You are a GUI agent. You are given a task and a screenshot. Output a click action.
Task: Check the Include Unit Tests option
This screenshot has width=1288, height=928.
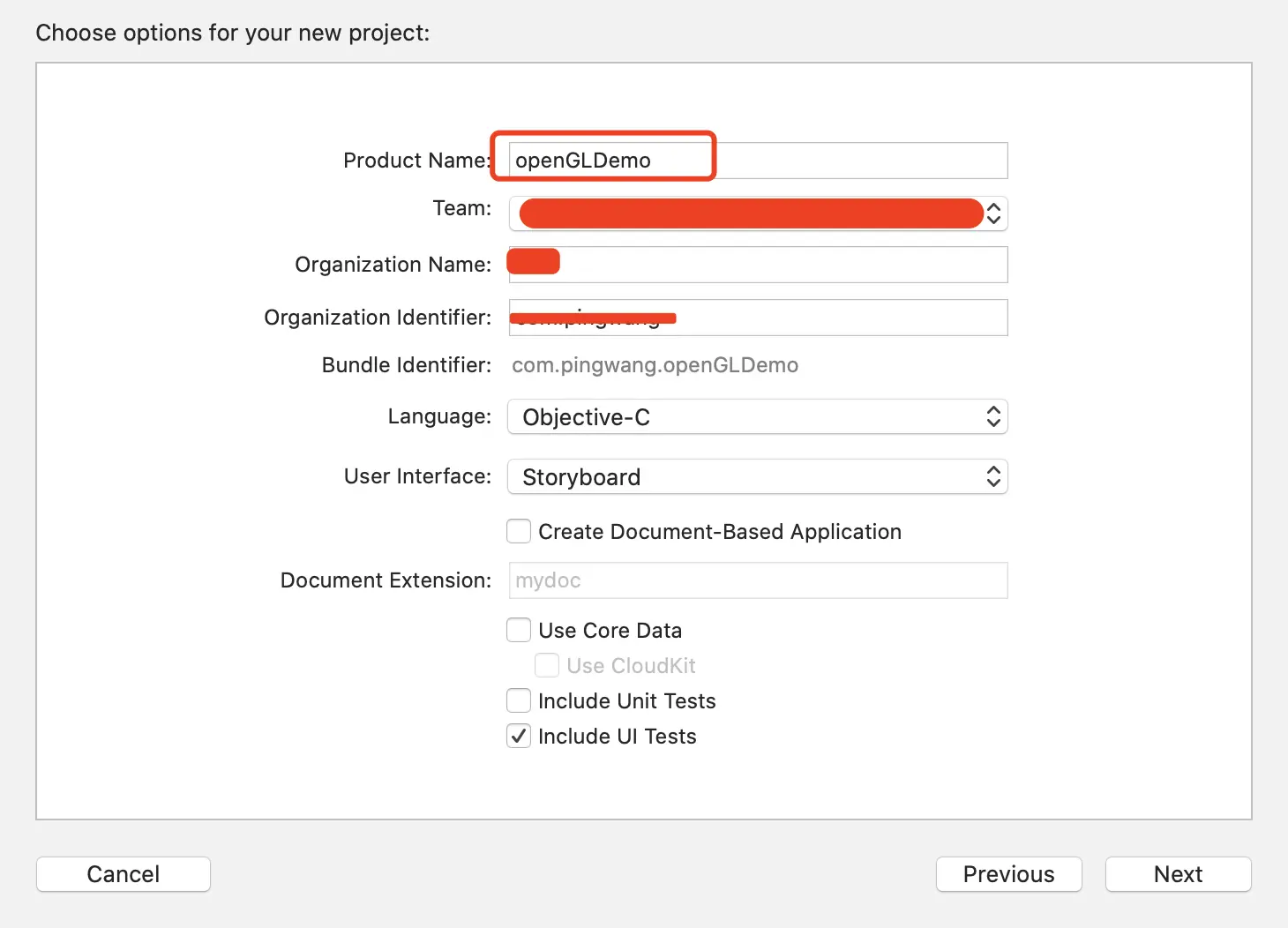click(x=519, y=701)
